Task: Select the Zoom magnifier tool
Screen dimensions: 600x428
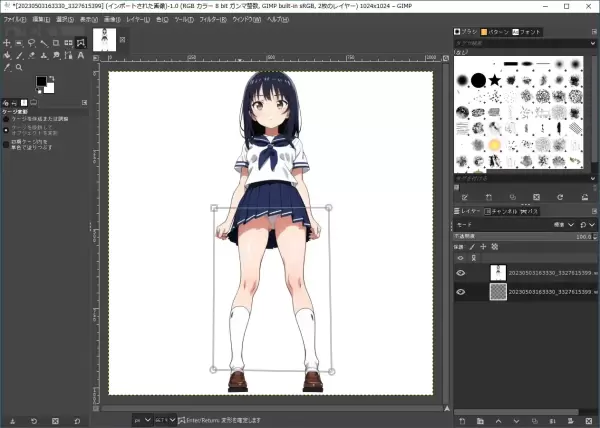Action: 19,68
